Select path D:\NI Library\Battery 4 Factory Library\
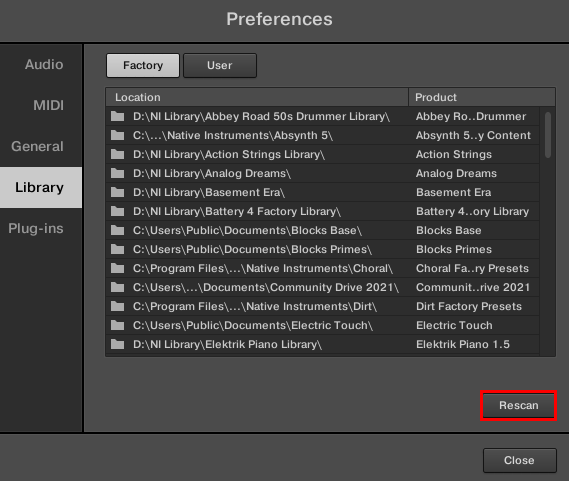The width and height of the screenshot is (569, 481). [237, 211]
